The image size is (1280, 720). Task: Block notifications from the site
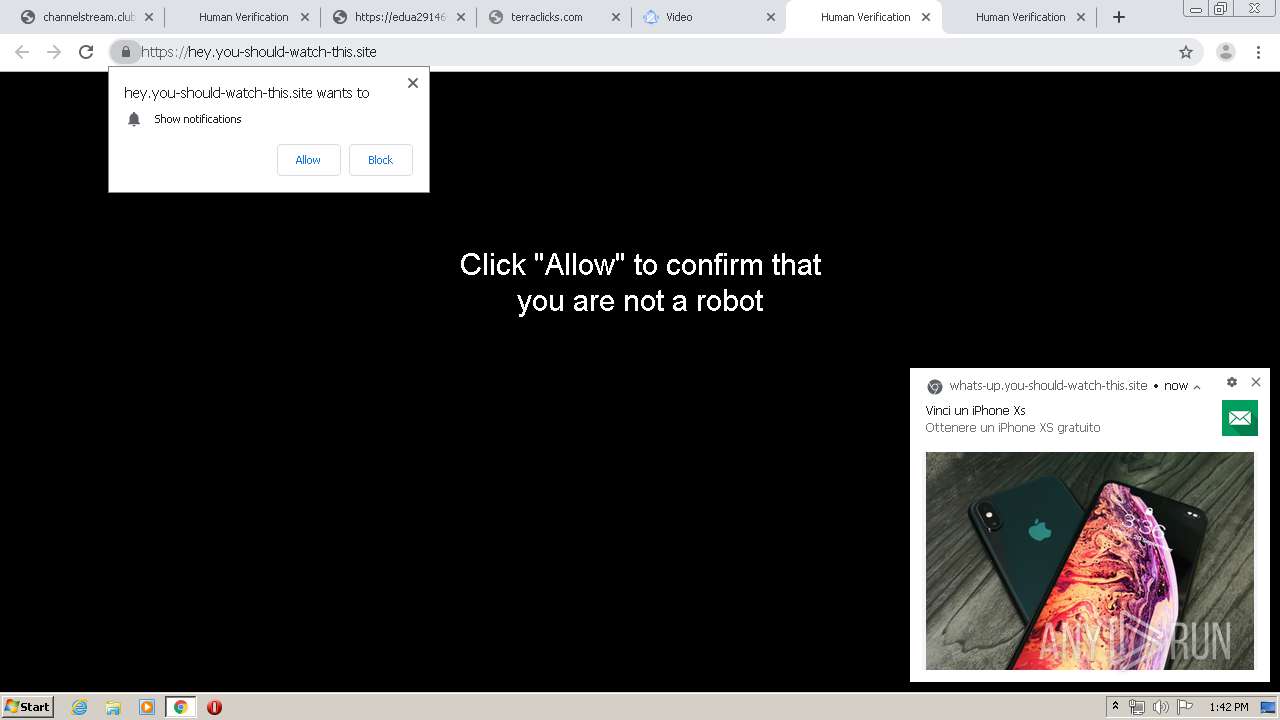tap(380, 160)
